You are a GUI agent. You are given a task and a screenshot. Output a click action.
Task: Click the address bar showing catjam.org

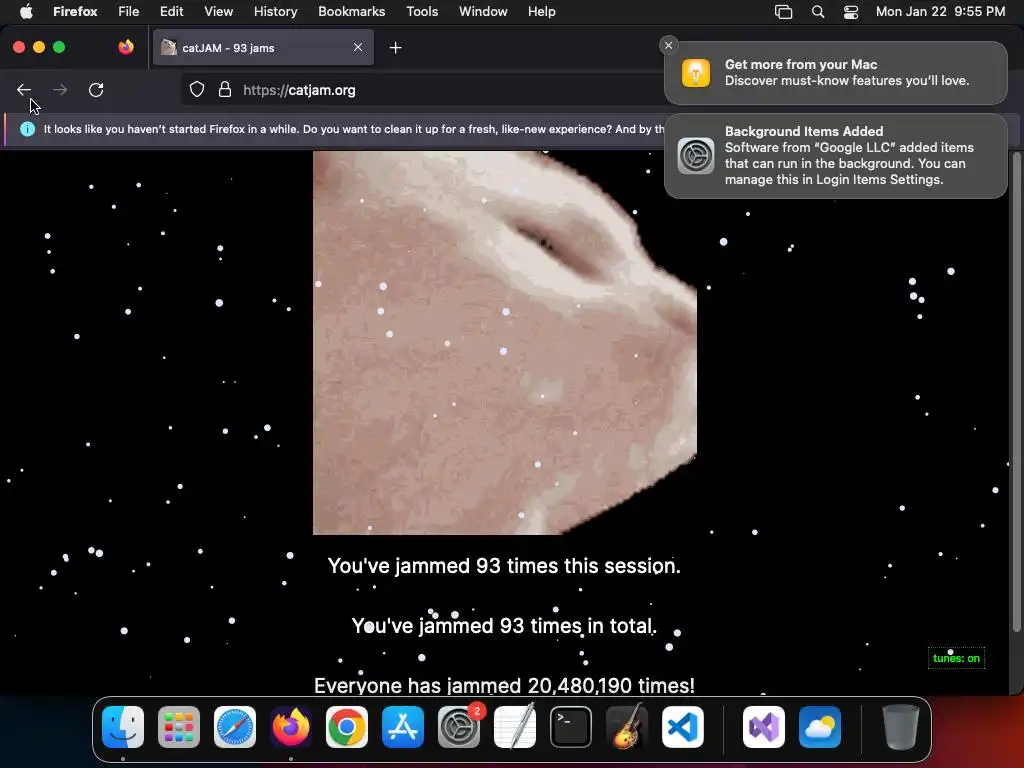click(x=424, y=90)
